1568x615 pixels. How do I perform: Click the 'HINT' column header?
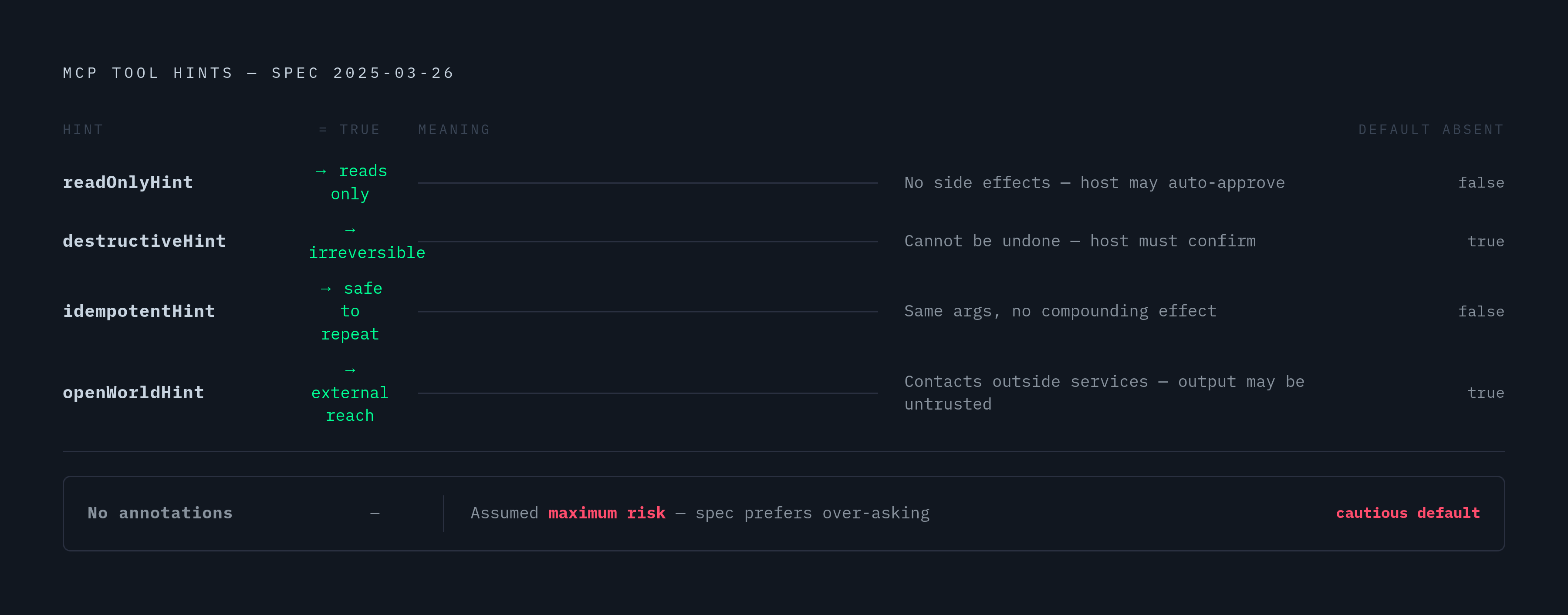pos(83,130)
